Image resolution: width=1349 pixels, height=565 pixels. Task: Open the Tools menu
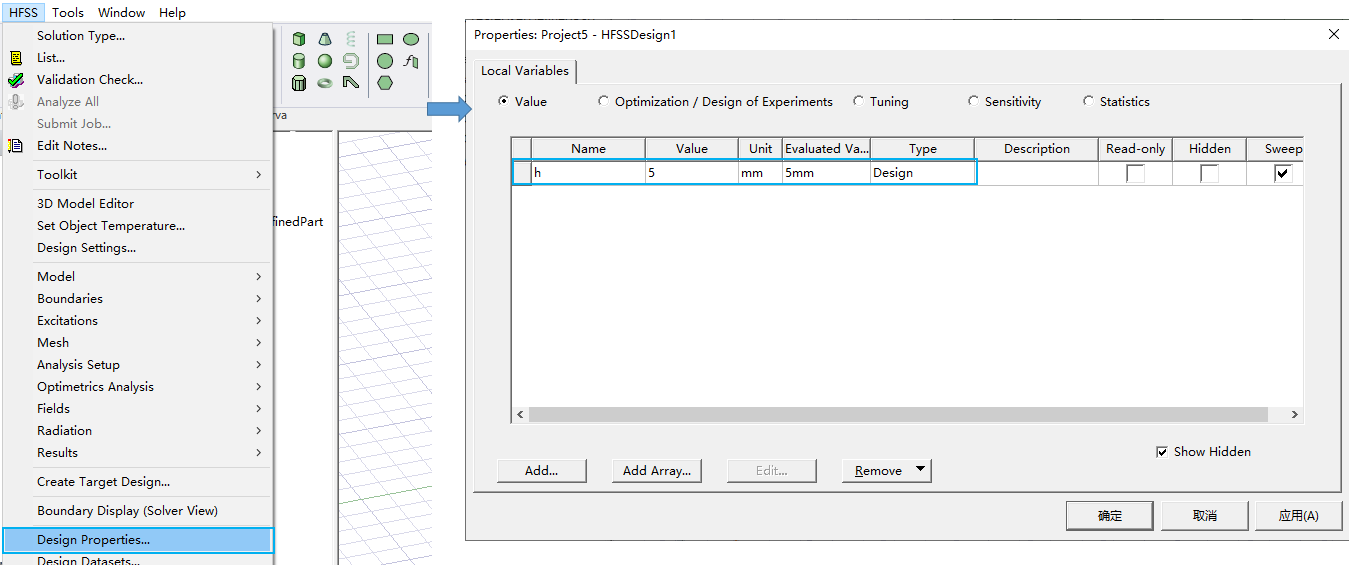(x=68, y=12)
